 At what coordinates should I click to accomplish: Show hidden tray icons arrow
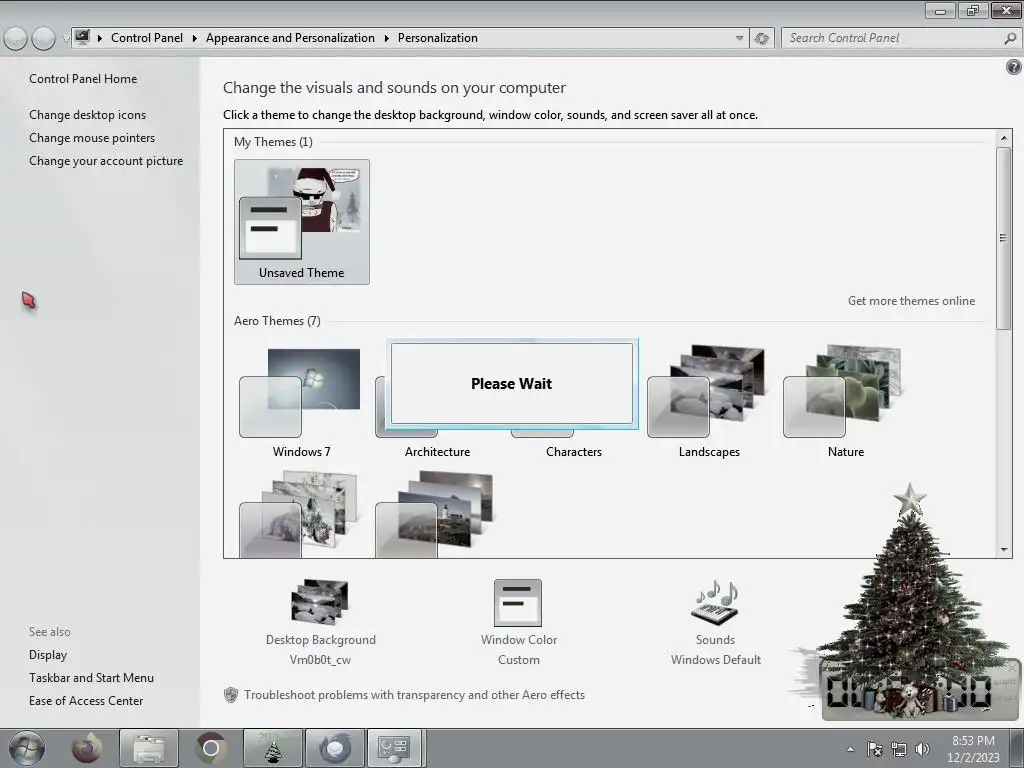point(850,749)
